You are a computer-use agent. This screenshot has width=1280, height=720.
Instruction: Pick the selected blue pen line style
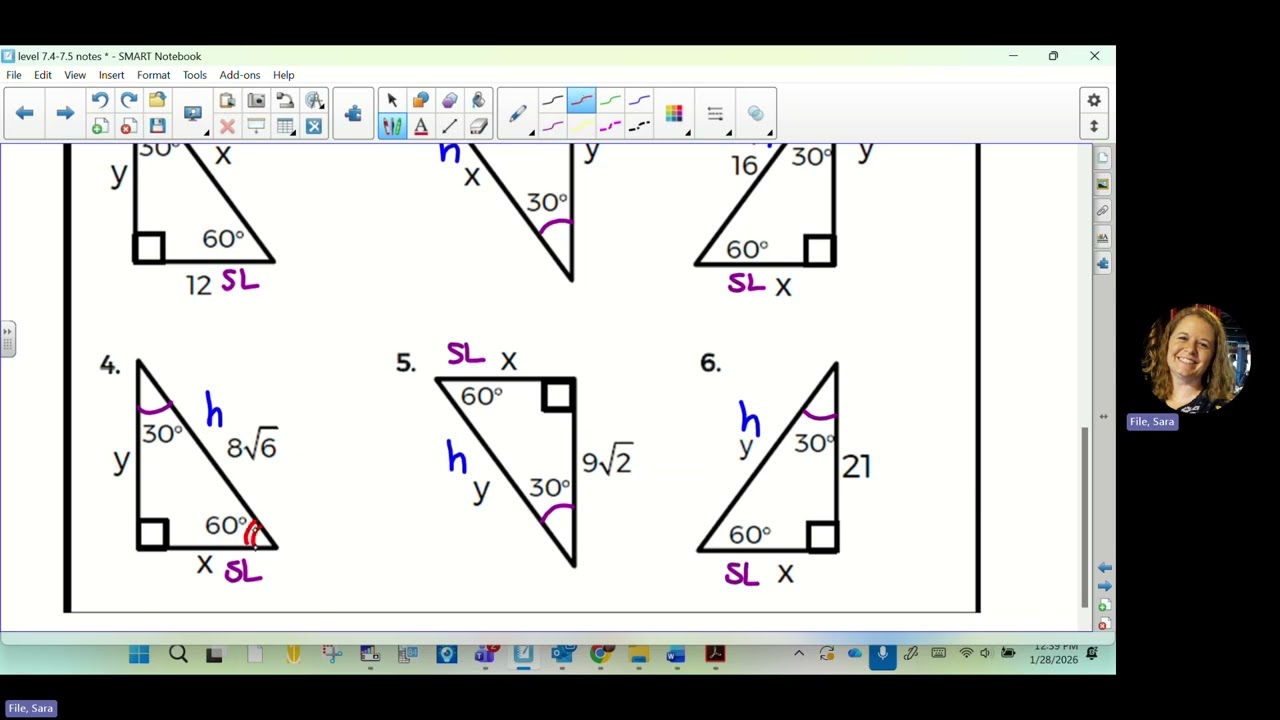(581, 100)
